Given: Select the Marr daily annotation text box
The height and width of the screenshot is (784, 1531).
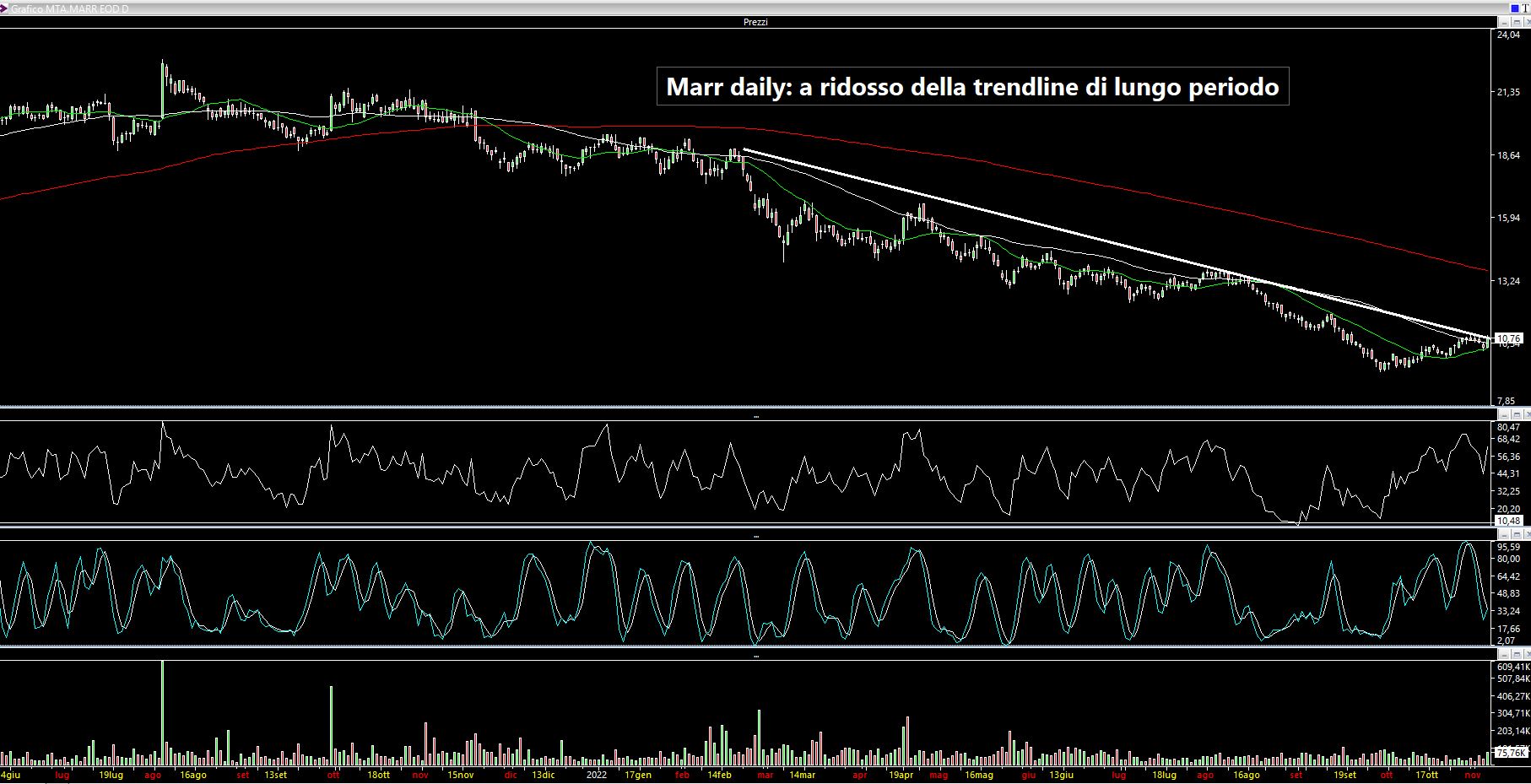Looking at the screenshot, I should coord(972,86).
